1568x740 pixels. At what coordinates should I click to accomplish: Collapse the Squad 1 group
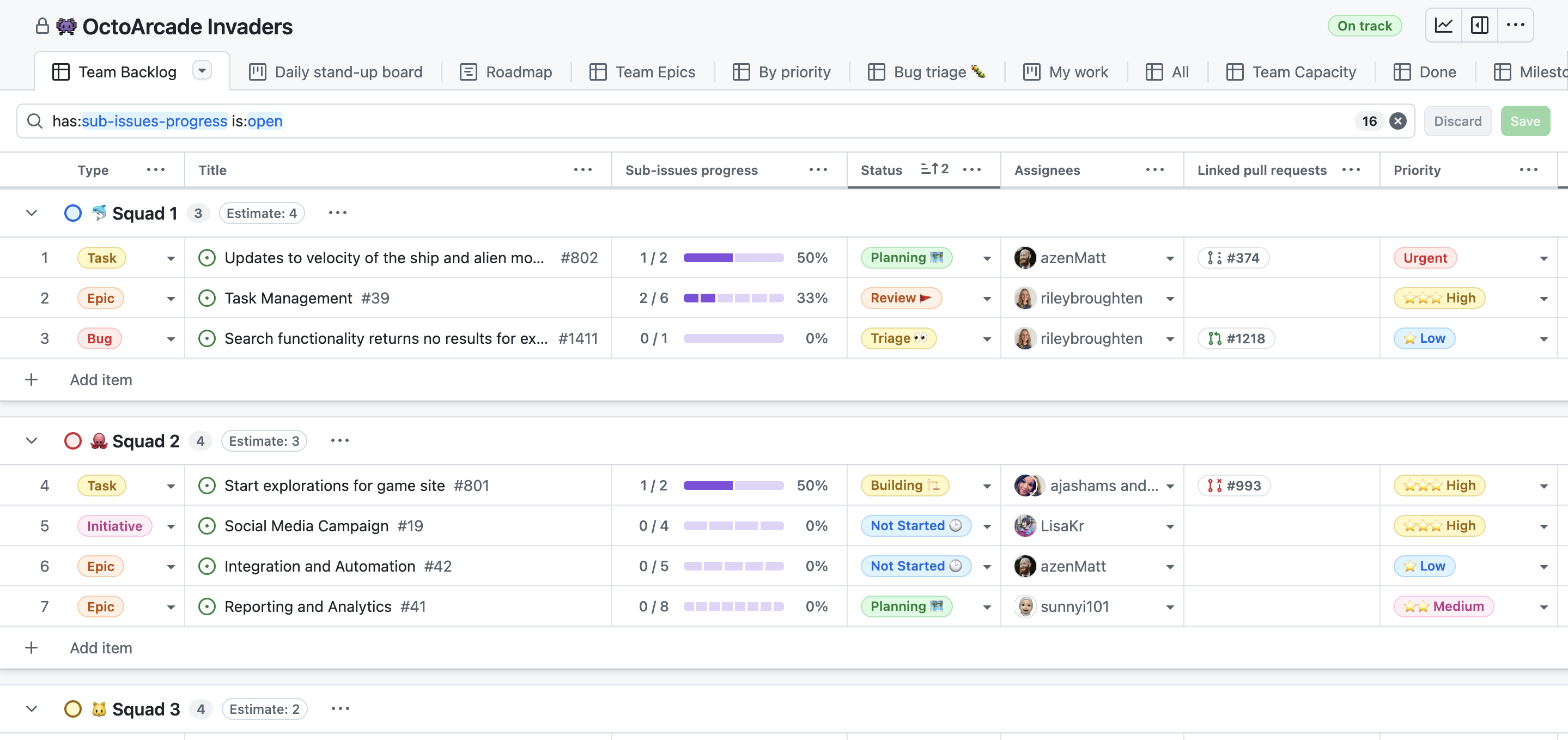tap(32, 213)
